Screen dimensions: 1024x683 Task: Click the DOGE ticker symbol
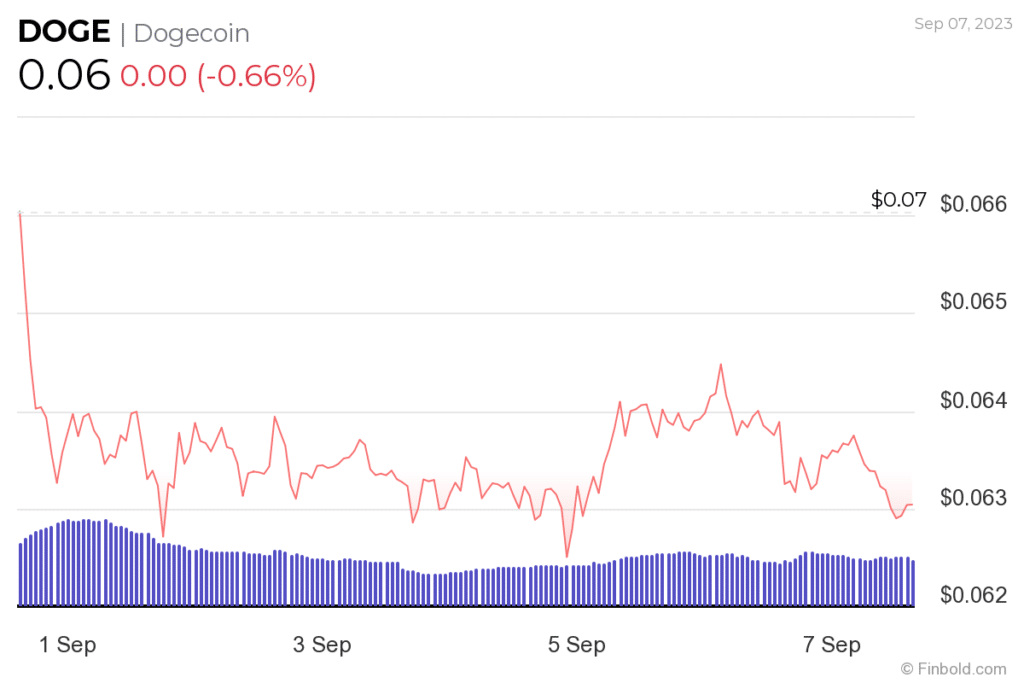pyautogui.click(x=64, y=32)
